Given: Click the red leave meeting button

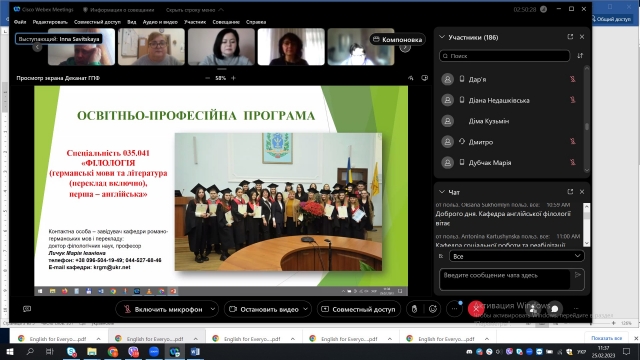Looking at the screenshot, I should click(476, 309).
